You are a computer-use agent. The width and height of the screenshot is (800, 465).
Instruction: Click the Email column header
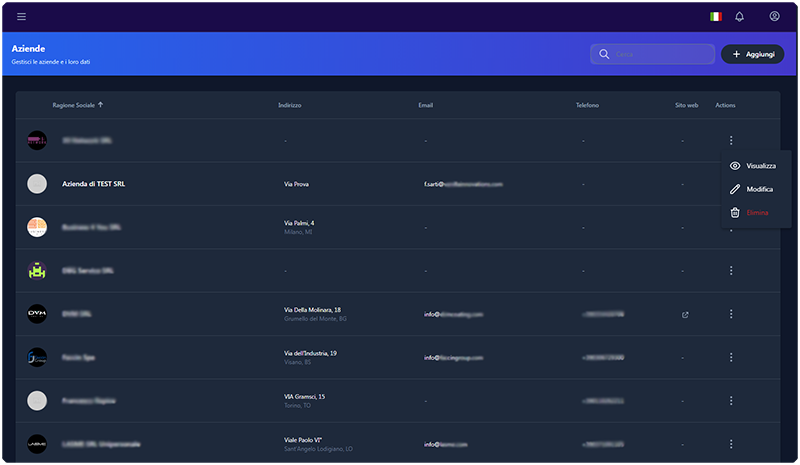click(x=426, y=105)
